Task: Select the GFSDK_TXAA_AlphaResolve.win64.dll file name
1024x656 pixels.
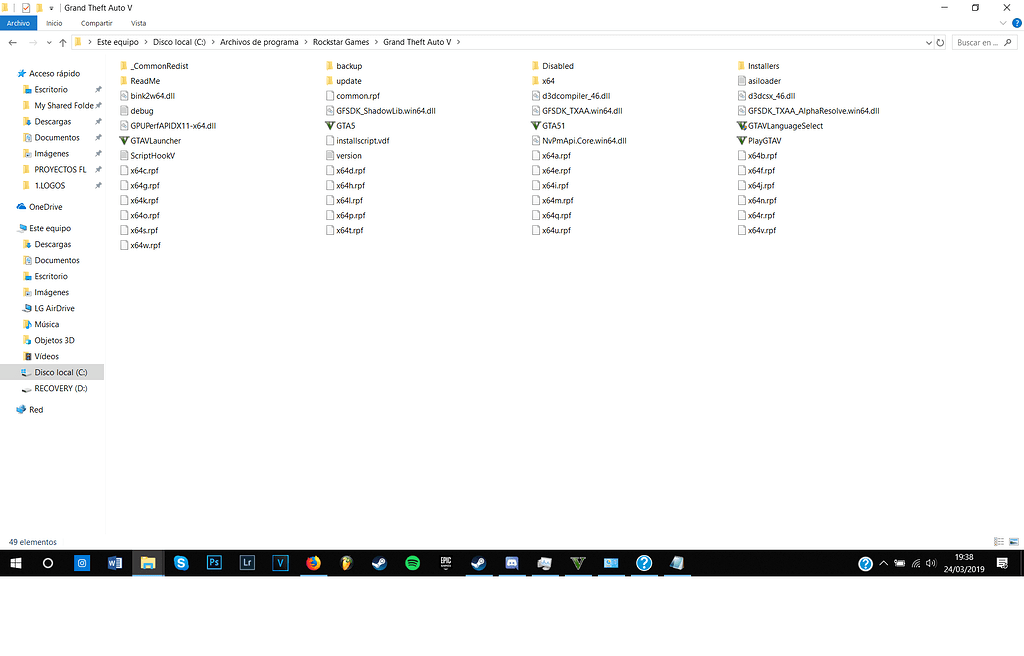Action: click(814, 110)
